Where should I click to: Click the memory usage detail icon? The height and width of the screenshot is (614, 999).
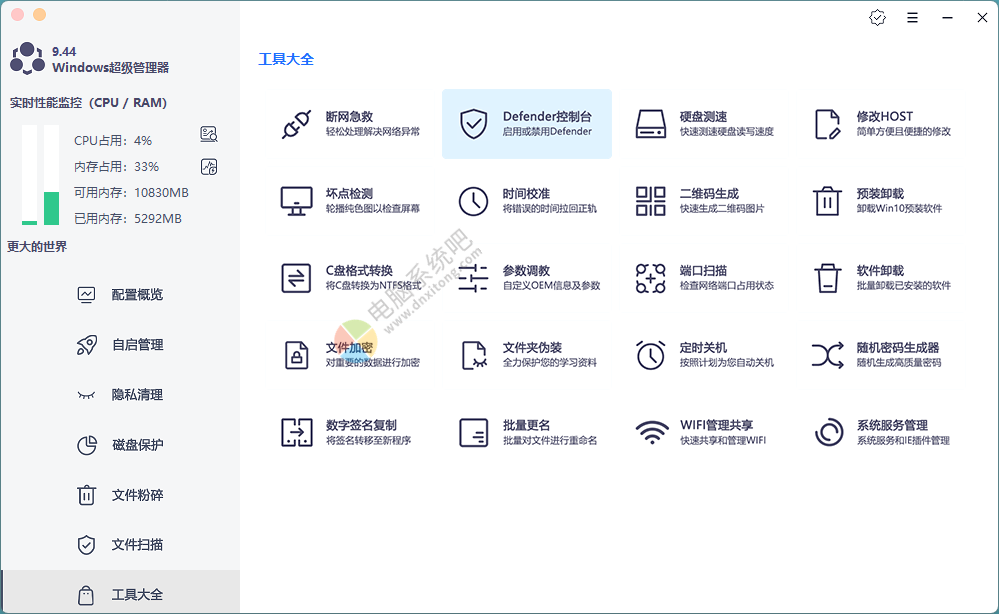tap(208, 166)
